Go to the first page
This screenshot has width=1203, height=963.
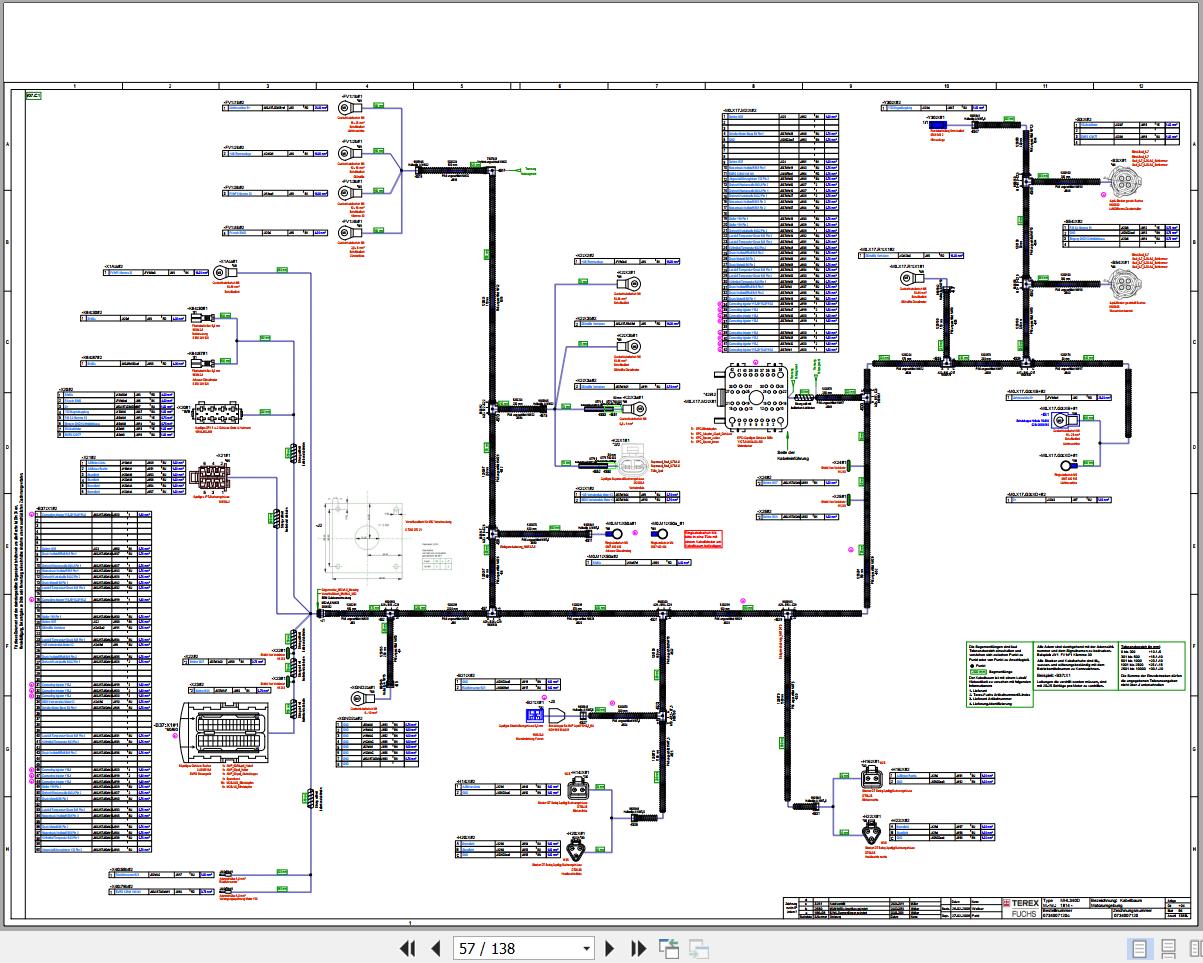coord(407,948)
